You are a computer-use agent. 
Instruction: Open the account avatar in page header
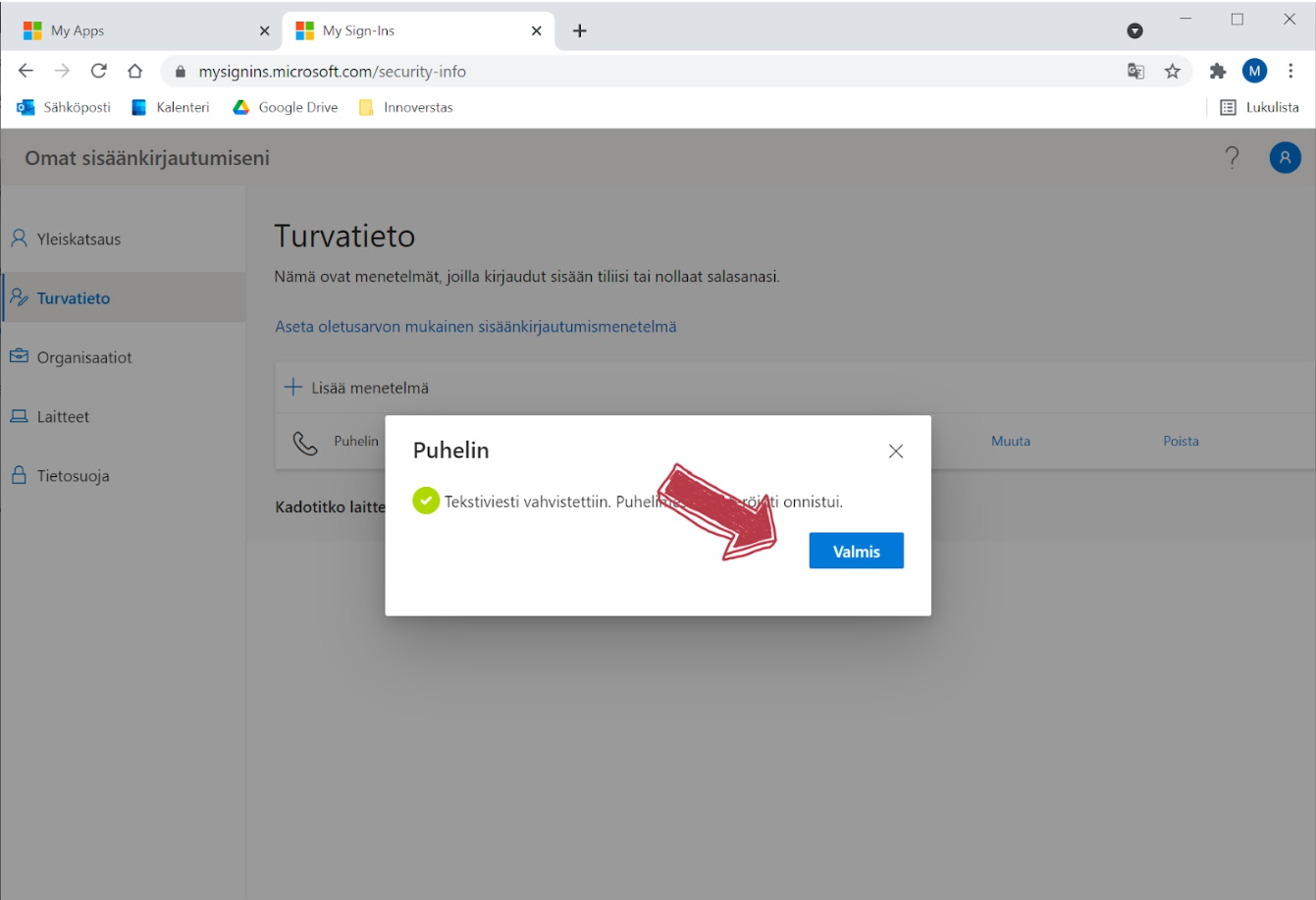[1285, 157]
